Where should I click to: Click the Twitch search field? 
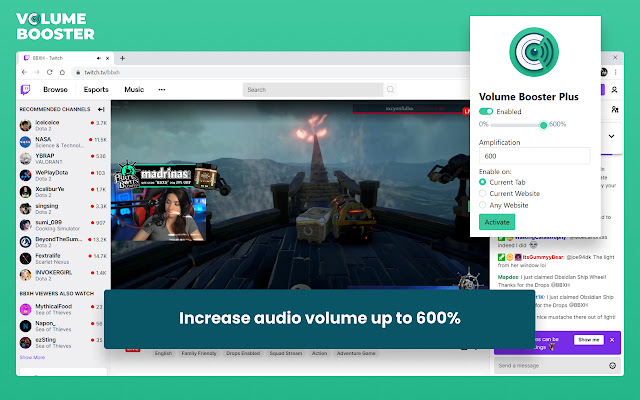tap(313, 89)
